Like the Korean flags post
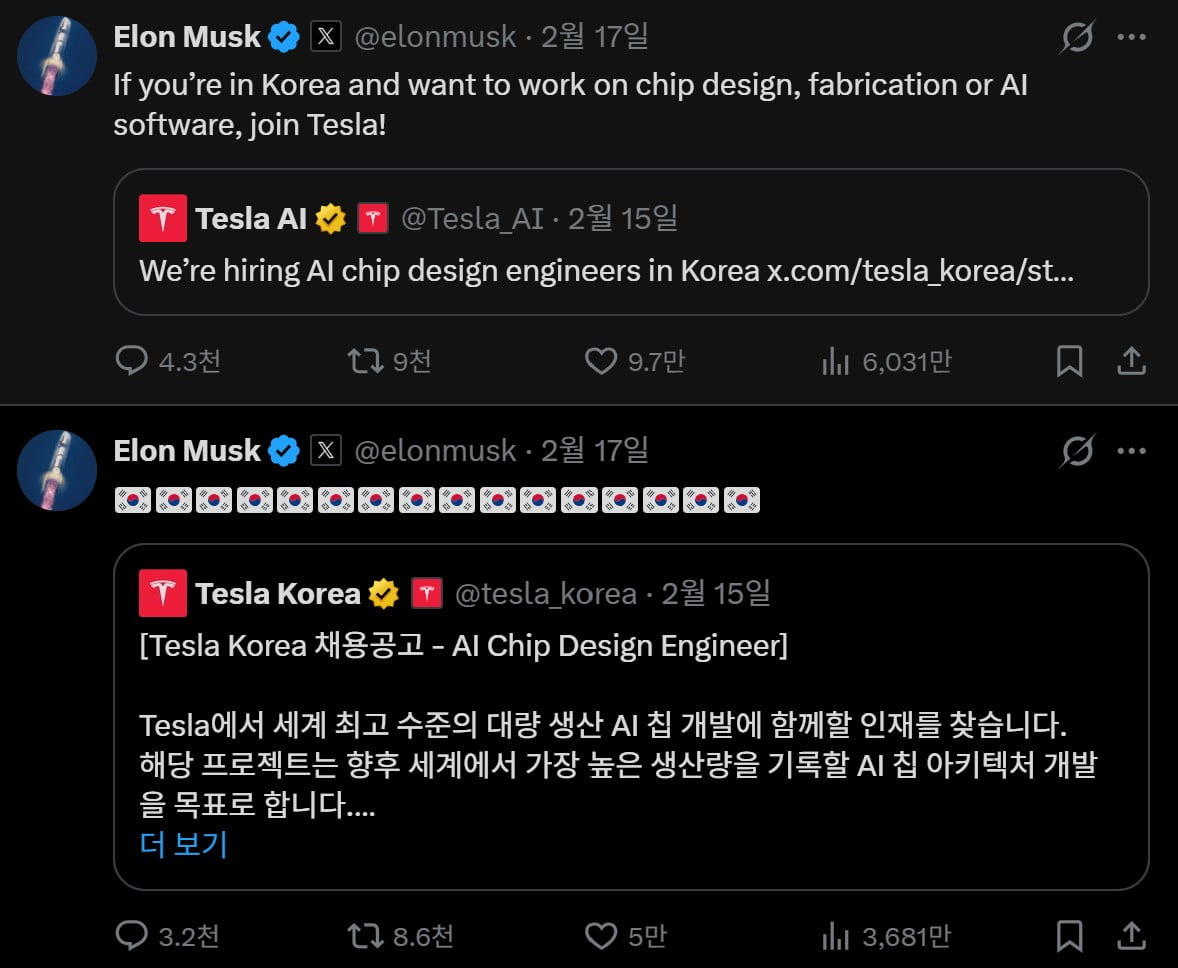The width and height of the screenshot is (1178, 968). click(600, 936)
